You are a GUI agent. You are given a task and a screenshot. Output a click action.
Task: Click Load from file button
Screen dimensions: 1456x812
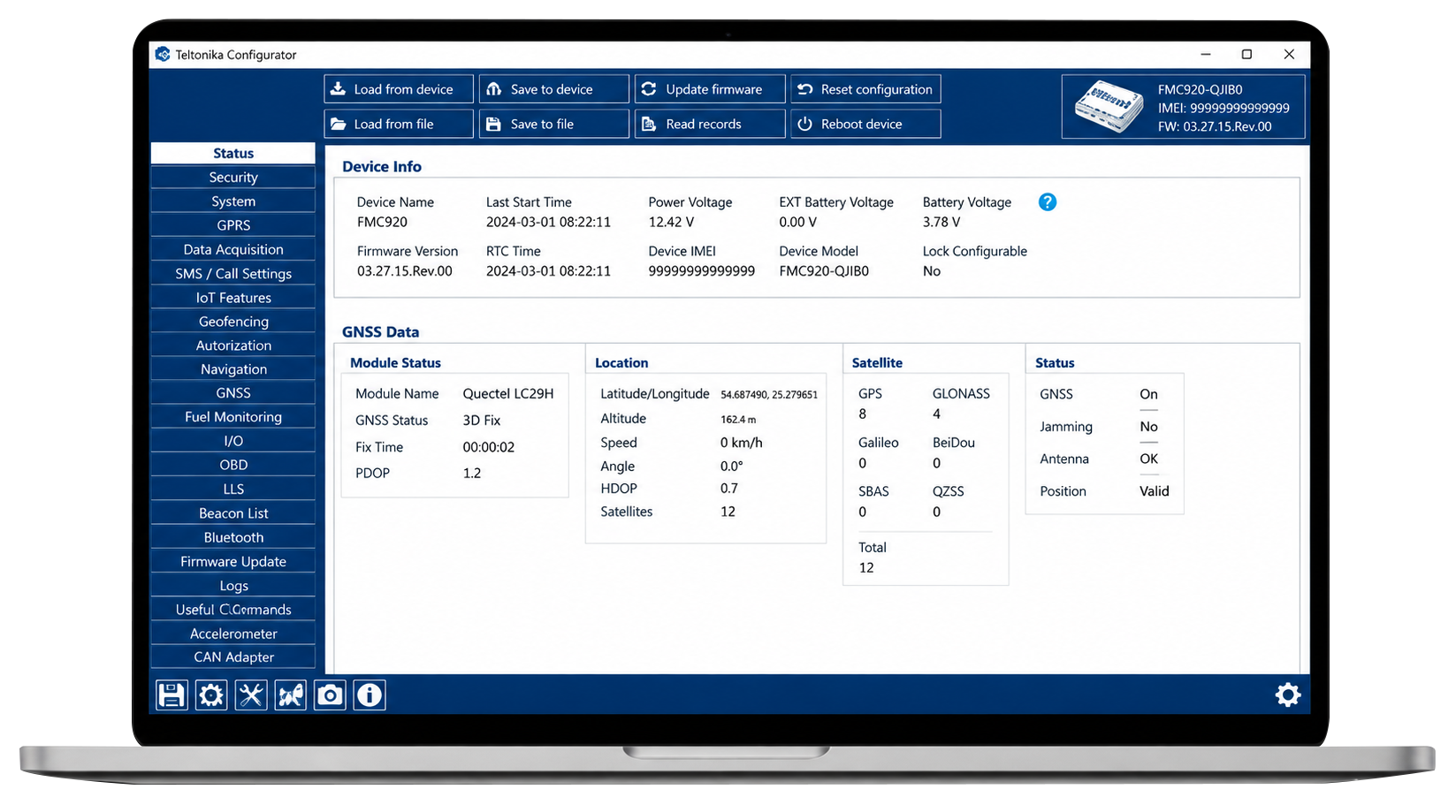pos(399,124)
